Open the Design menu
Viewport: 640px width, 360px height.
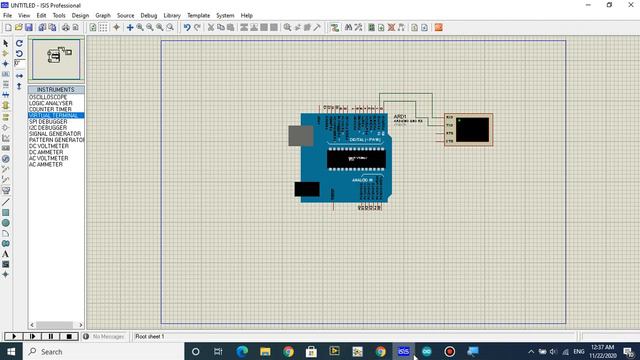coord(80,16)
